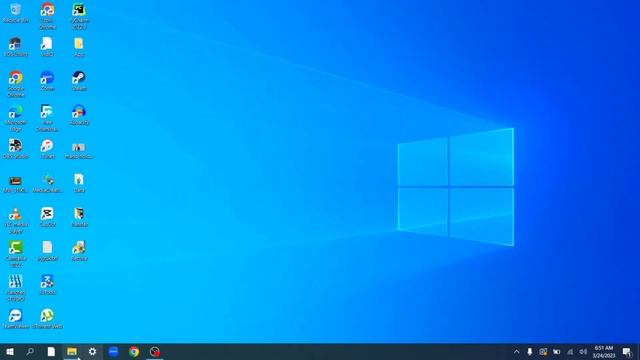Viewport: 640px width, 360px height.
Task: Click the taskbar search magnifier
Action: pos(30,351)
